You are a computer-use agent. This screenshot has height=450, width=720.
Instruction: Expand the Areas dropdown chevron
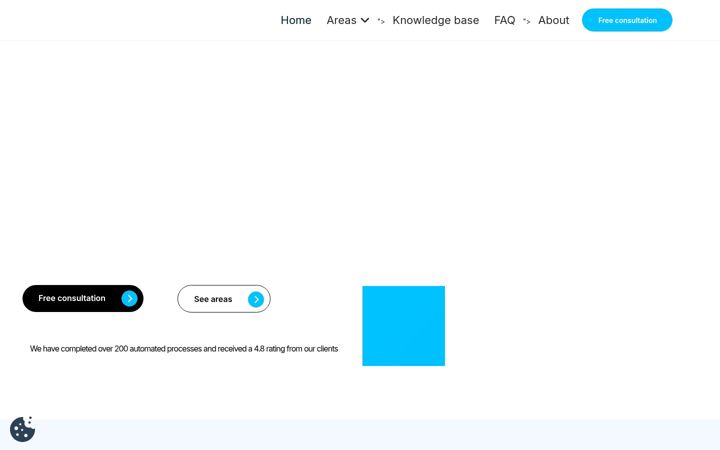(365, 20)
